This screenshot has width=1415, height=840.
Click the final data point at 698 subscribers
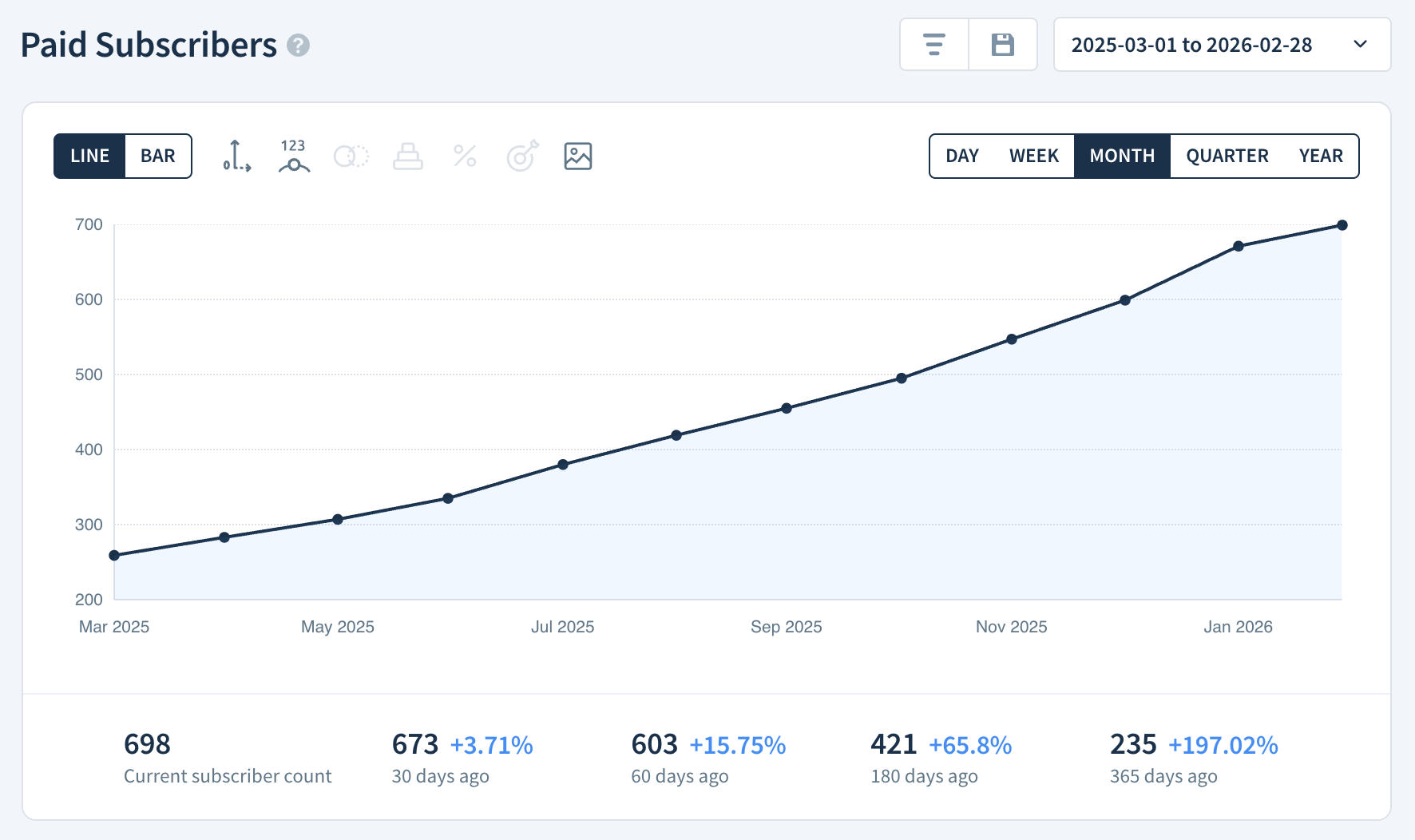pos(1342,224)
